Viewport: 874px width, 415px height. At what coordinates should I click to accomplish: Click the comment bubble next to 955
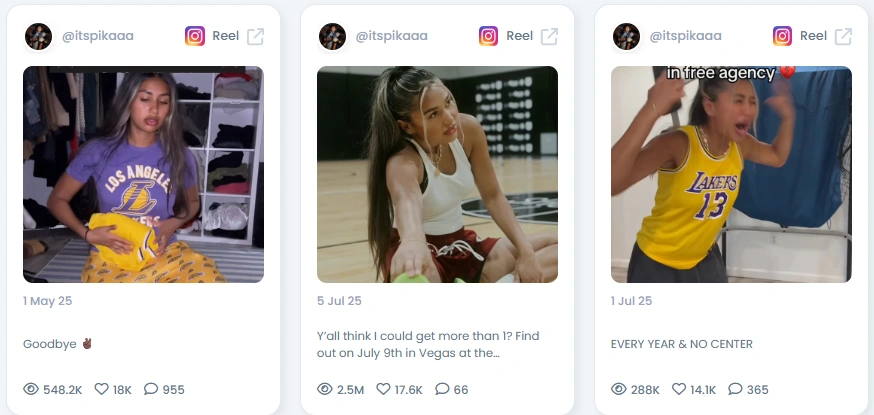(150, 389)
